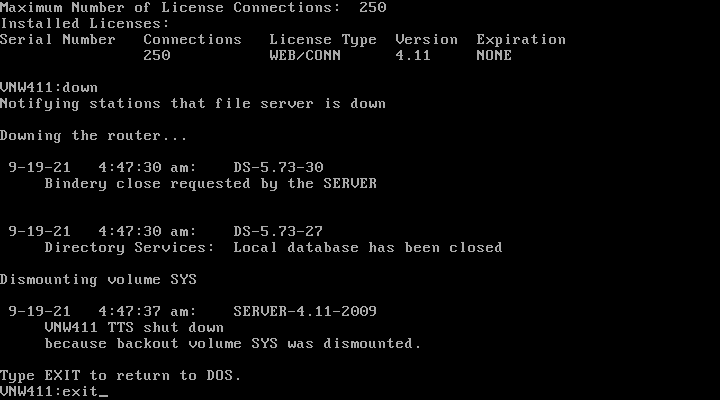This screenshot has width=720, height=400.
Task: Select the 'Expiration' column header
Action: point(521,40)
